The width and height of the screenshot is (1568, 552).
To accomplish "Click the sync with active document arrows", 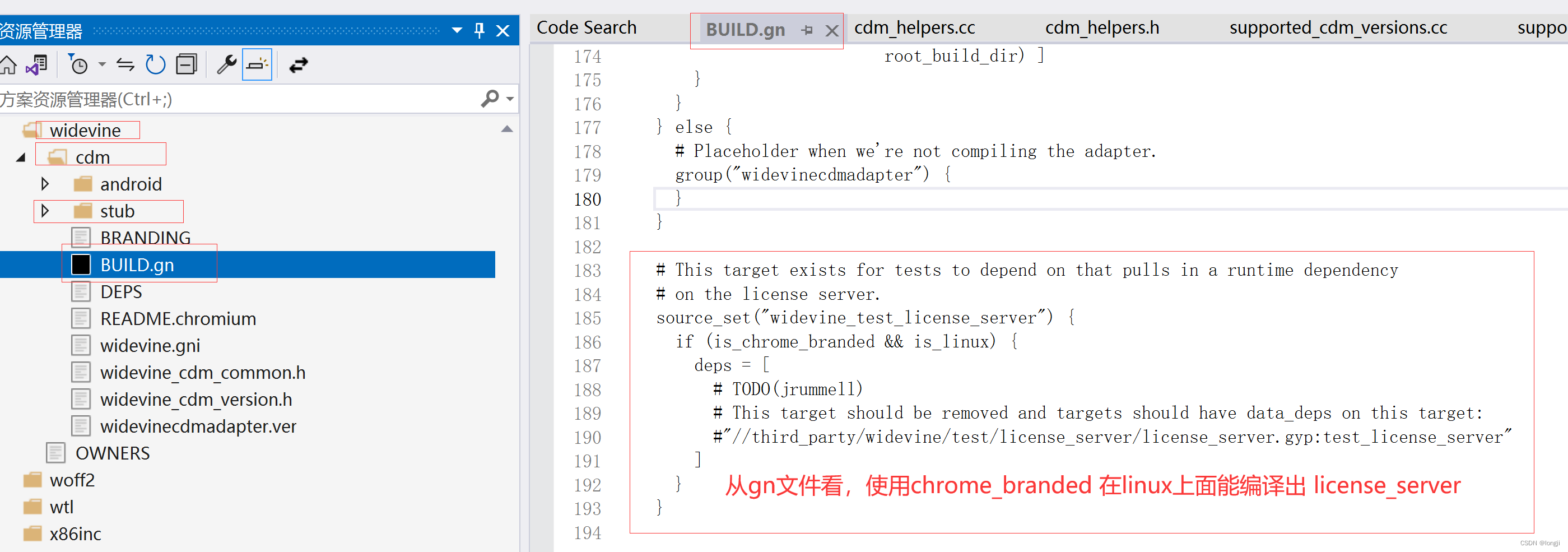I will click(125, 64).
